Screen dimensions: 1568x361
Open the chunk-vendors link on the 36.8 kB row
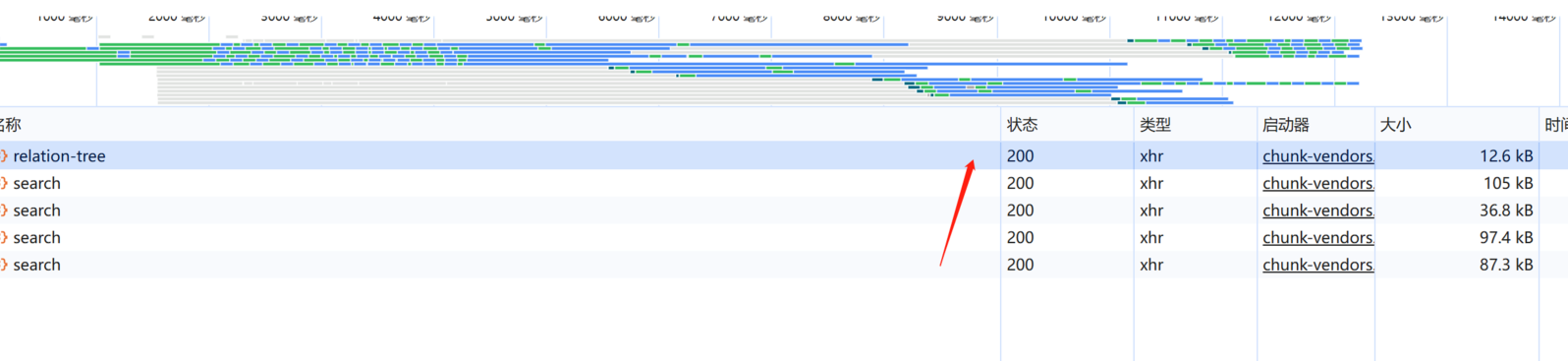[1317, 211]
